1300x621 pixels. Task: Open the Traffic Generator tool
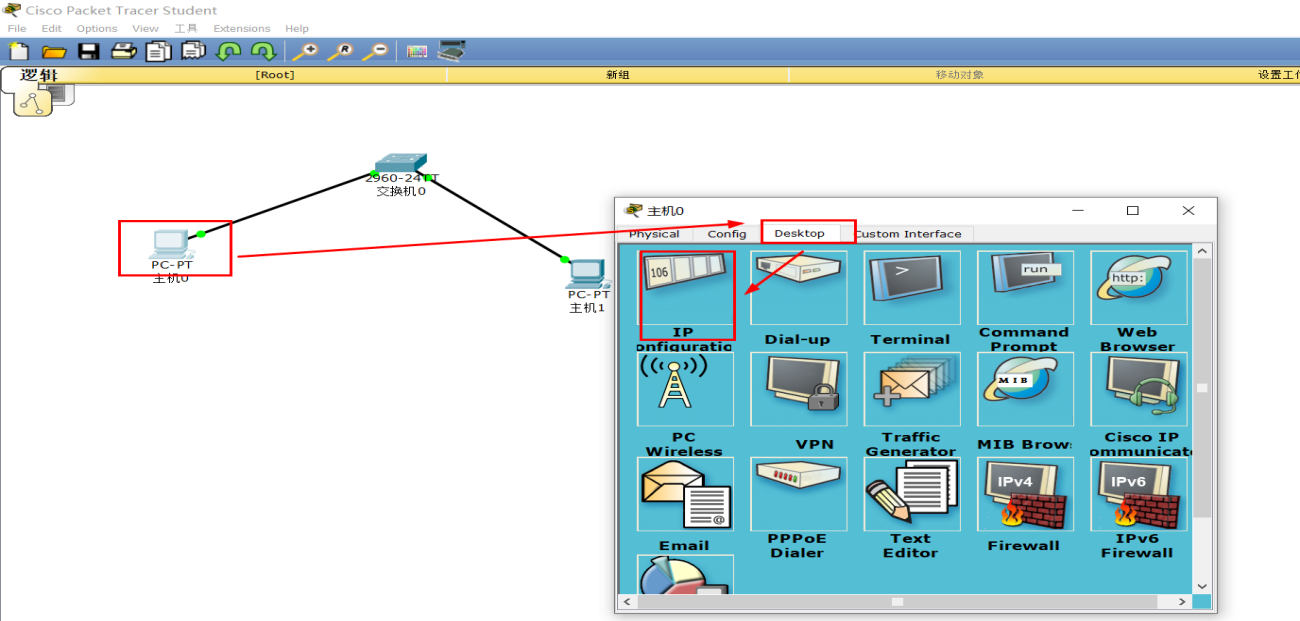912,390
